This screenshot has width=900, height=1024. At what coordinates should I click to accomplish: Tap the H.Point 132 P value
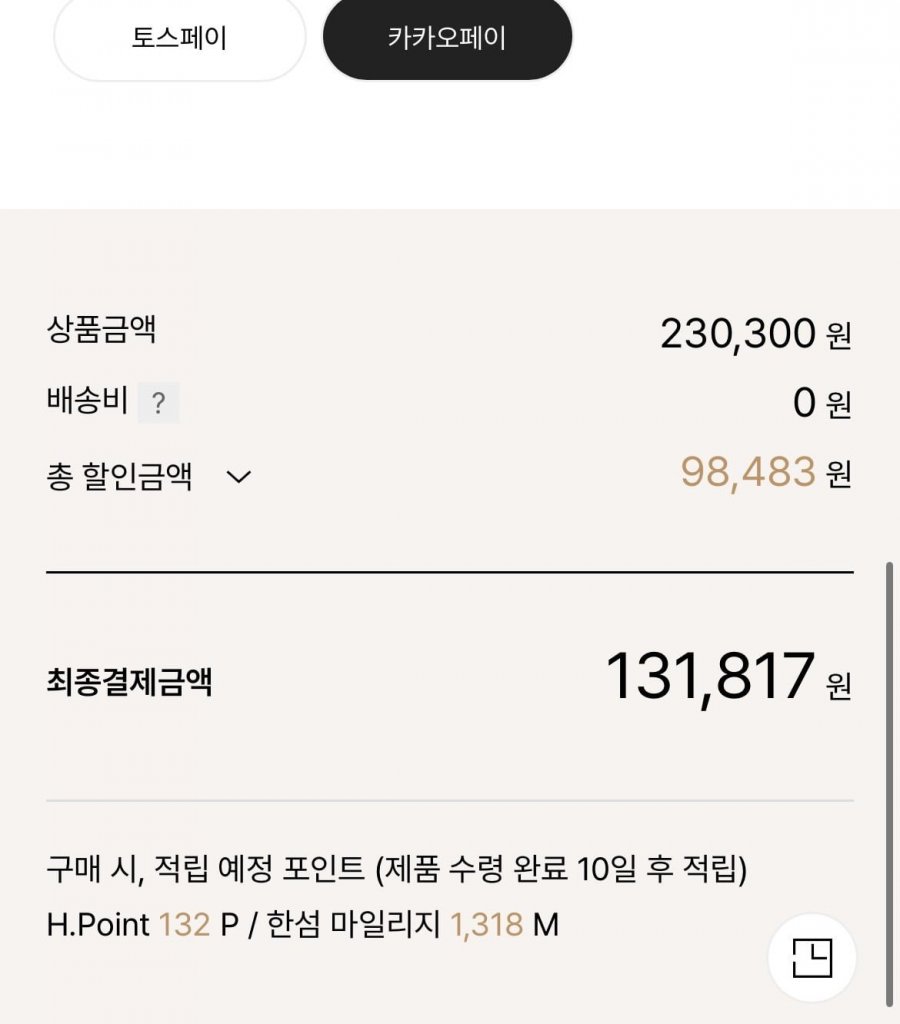coord(184,925)
